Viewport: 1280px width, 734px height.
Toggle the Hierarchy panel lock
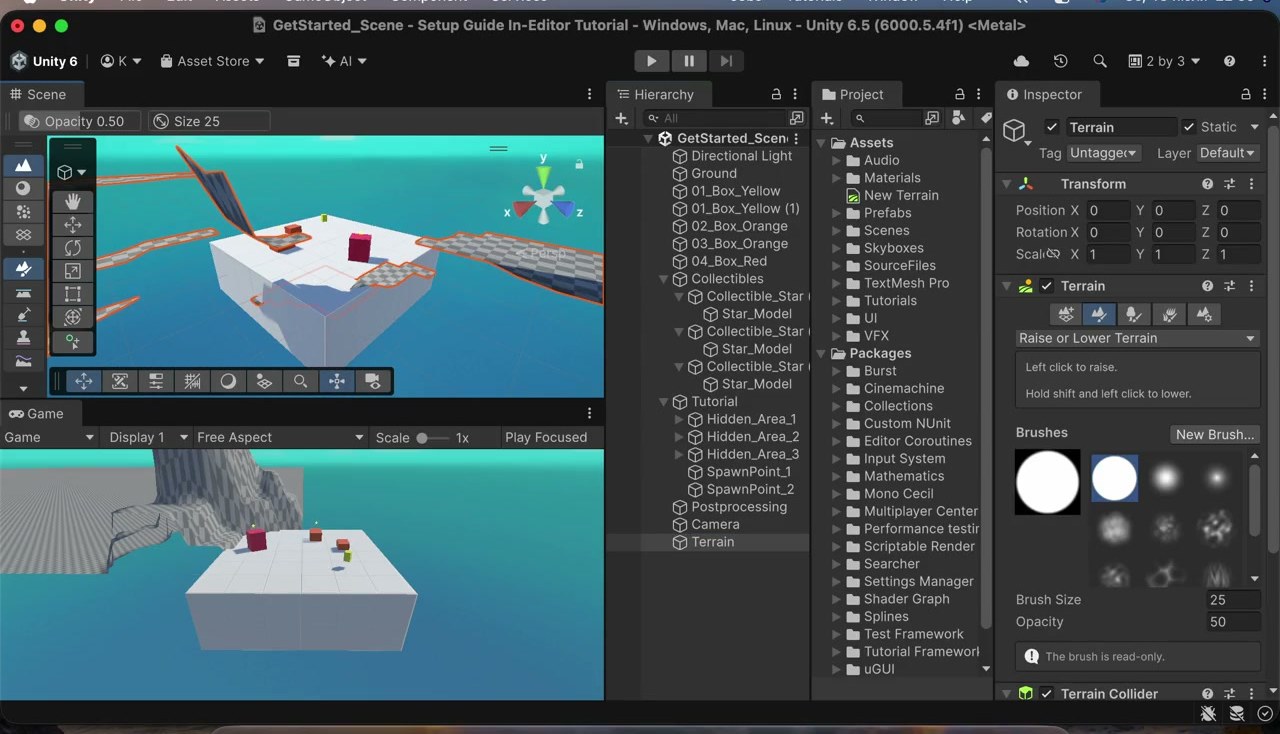(776, 94)
